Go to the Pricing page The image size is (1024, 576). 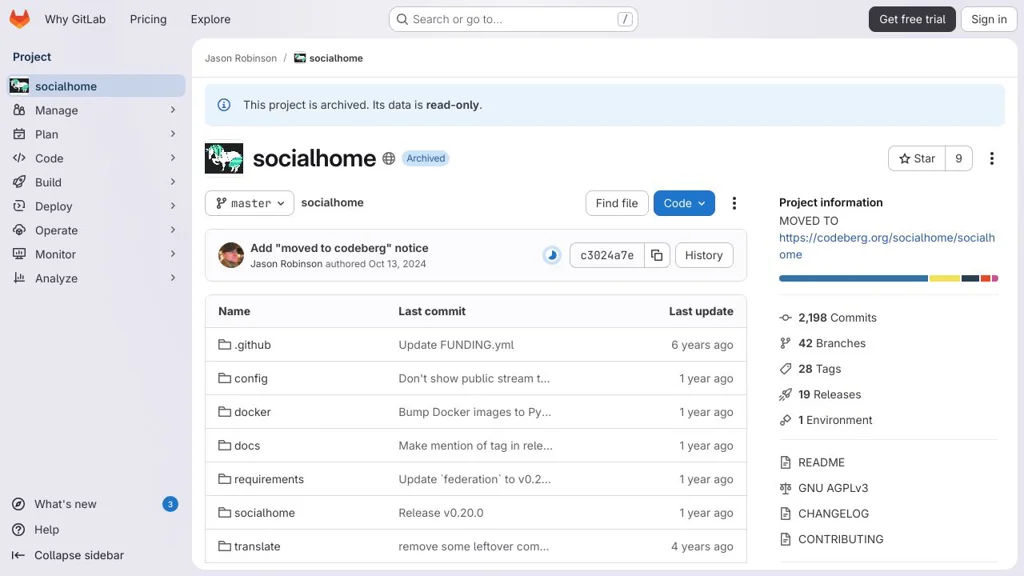click(x=148, y=19)
